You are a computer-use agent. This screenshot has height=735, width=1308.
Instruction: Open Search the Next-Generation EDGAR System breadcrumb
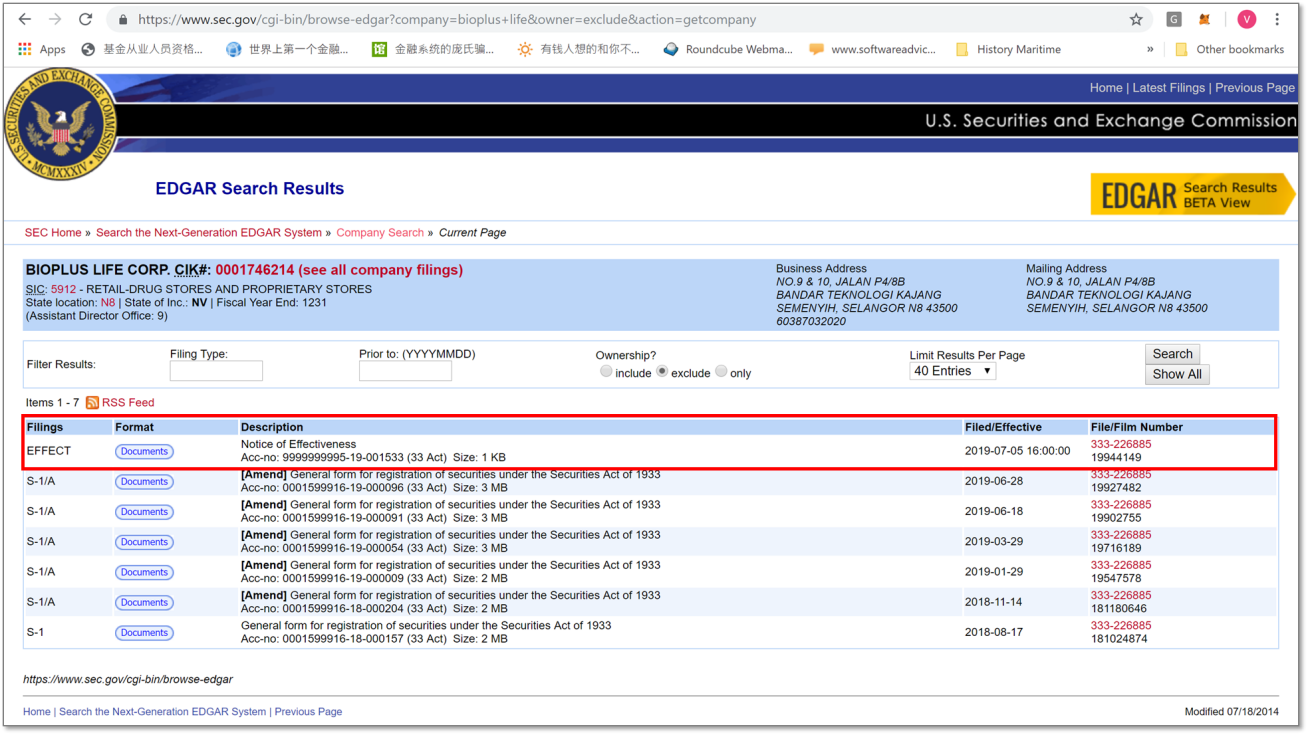pyautogui.click(x=209, y=232)
